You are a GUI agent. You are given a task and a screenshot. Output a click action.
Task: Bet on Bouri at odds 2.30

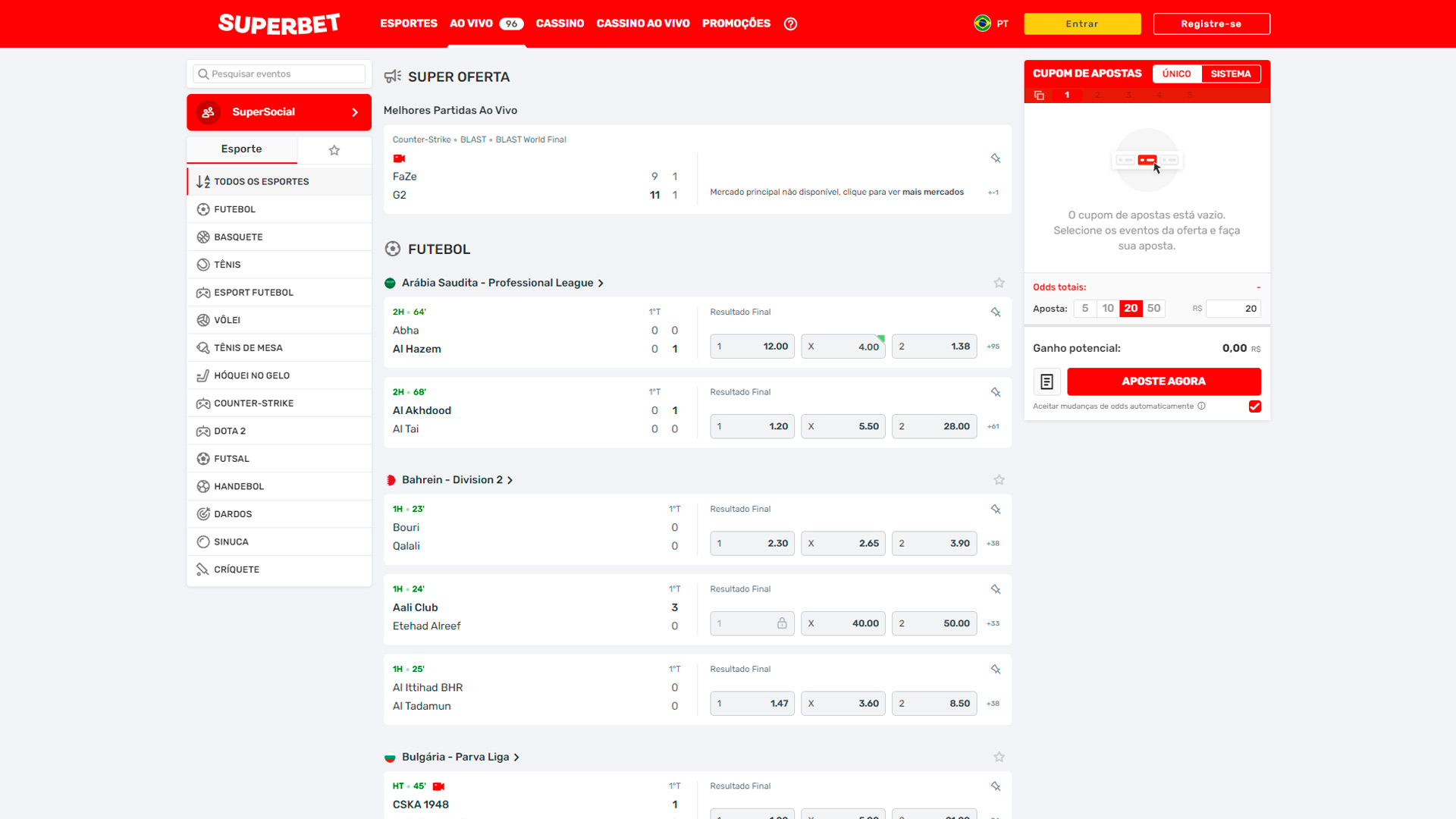point(752,544)
